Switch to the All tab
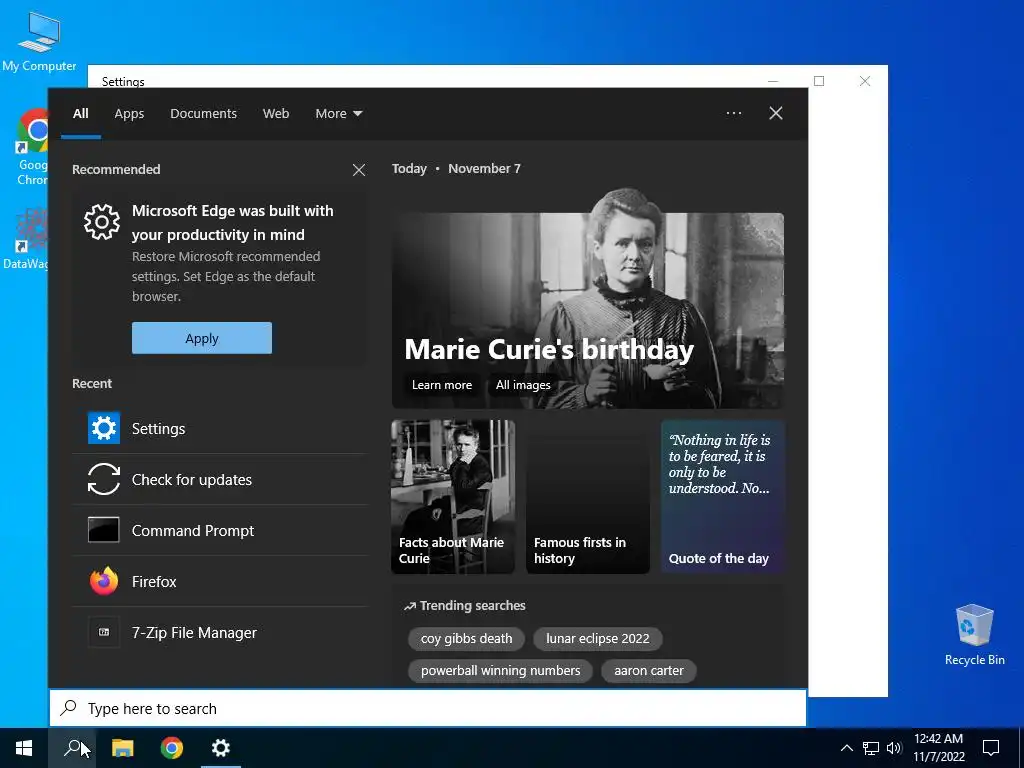This screenshot has width=1024, height=768. point(81,113)
